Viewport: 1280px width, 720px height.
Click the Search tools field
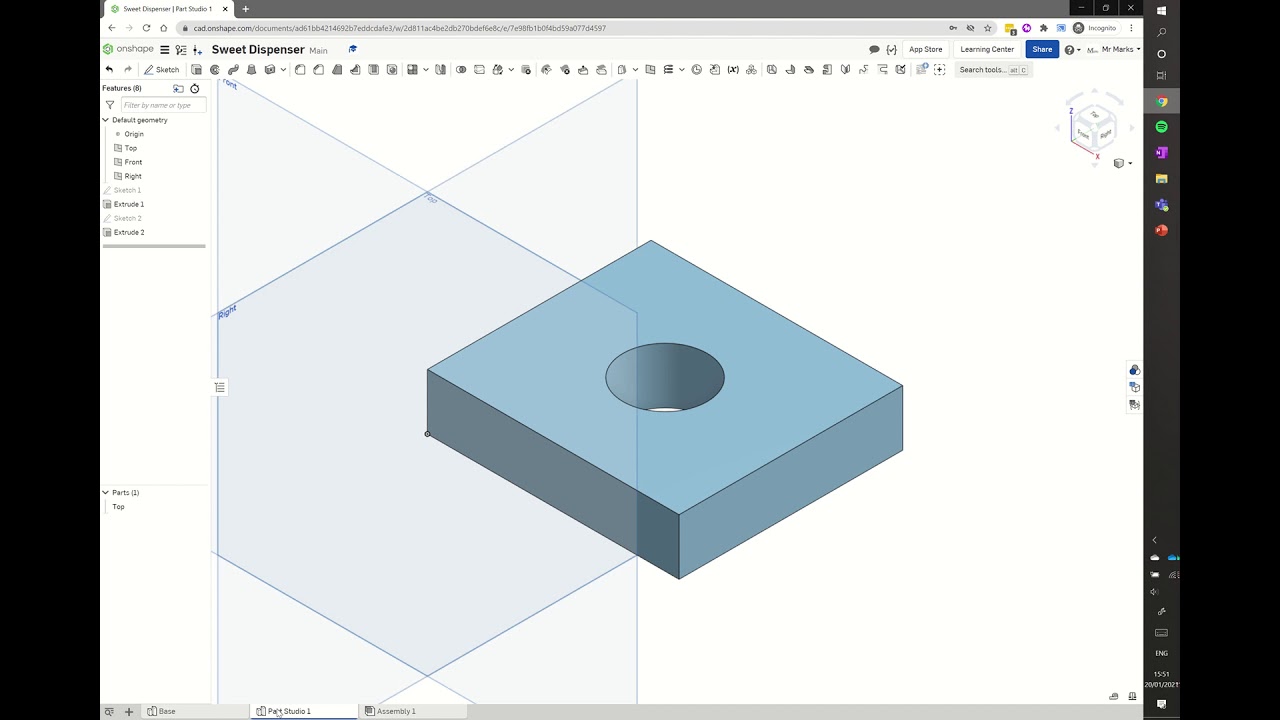point(991,70)
